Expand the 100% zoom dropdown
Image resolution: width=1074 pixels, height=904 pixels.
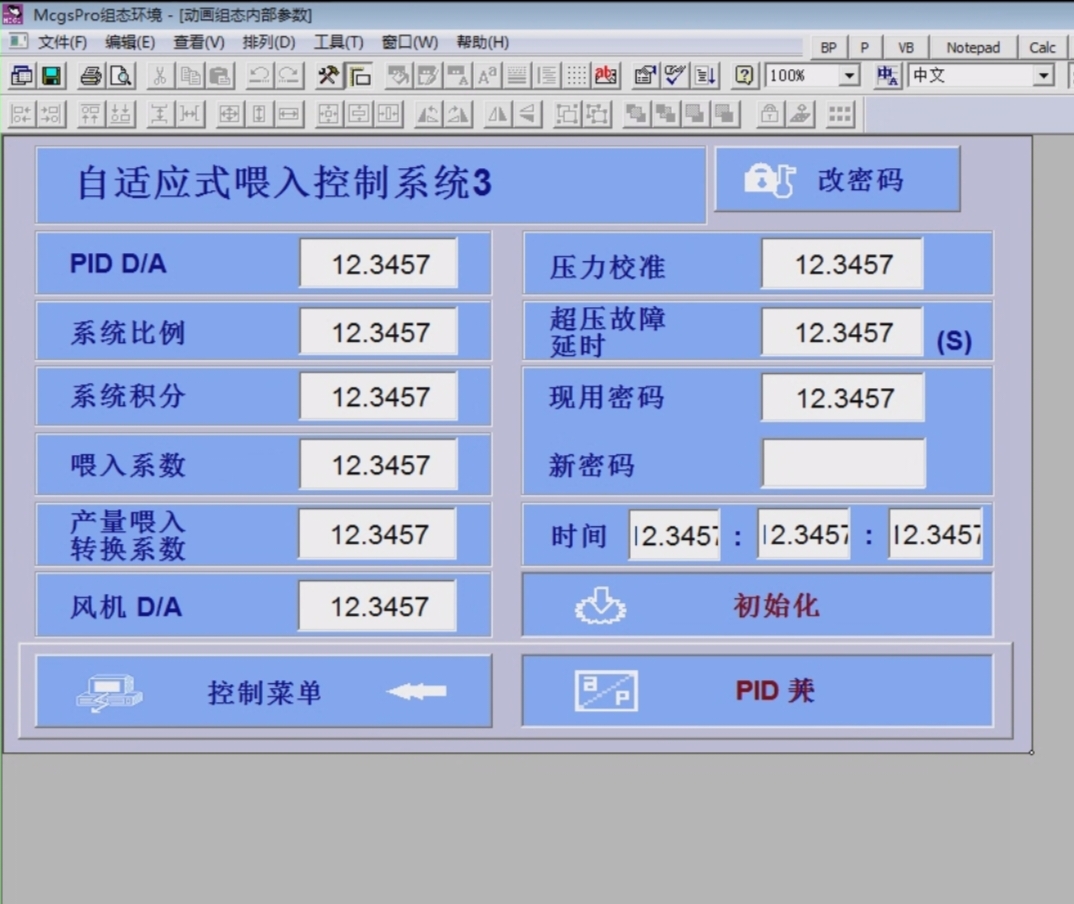849,76
